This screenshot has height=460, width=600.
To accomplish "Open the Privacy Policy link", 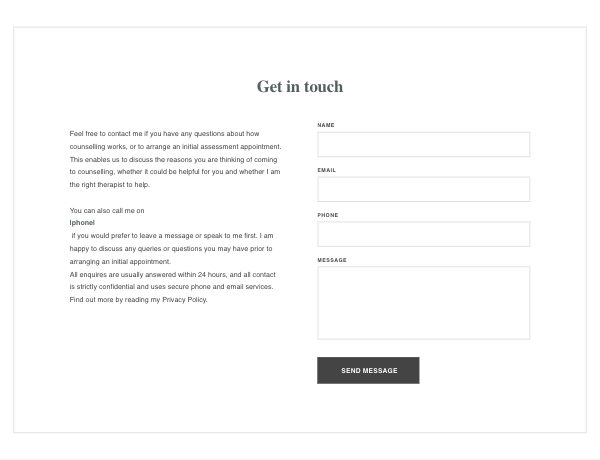I will coord(184,300).
